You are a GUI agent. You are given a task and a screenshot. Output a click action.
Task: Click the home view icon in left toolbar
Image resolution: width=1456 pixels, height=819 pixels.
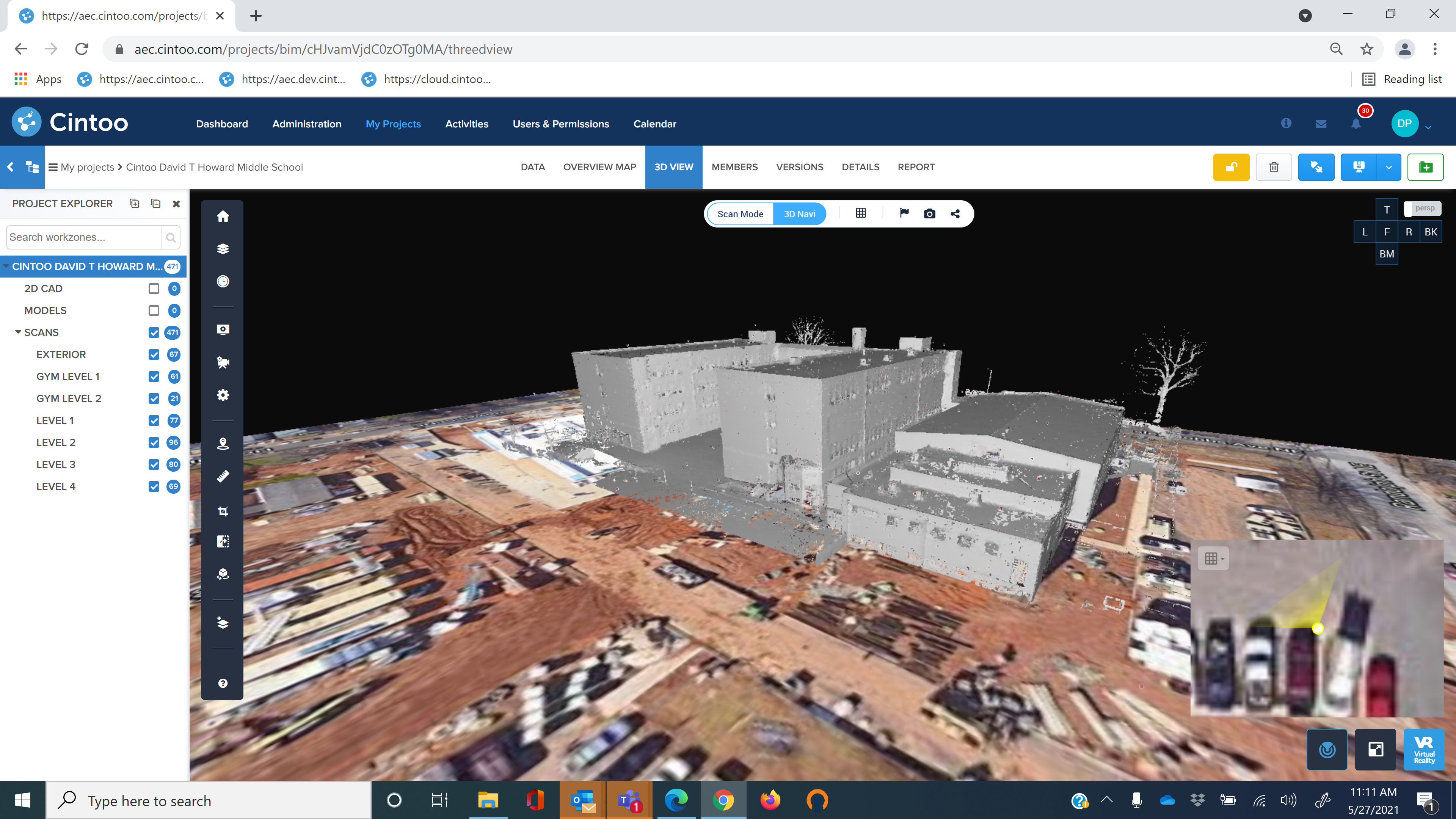click(x=223, y=217)
